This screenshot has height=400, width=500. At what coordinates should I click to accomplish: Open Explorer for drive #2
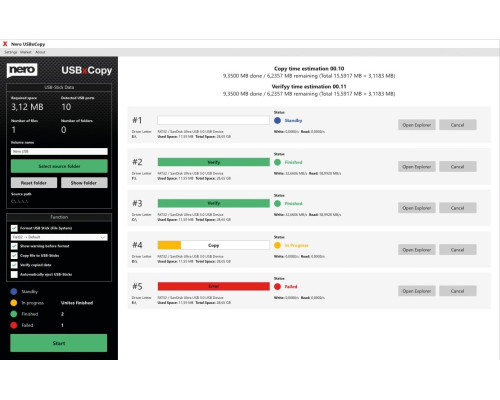tap(417, 167)
